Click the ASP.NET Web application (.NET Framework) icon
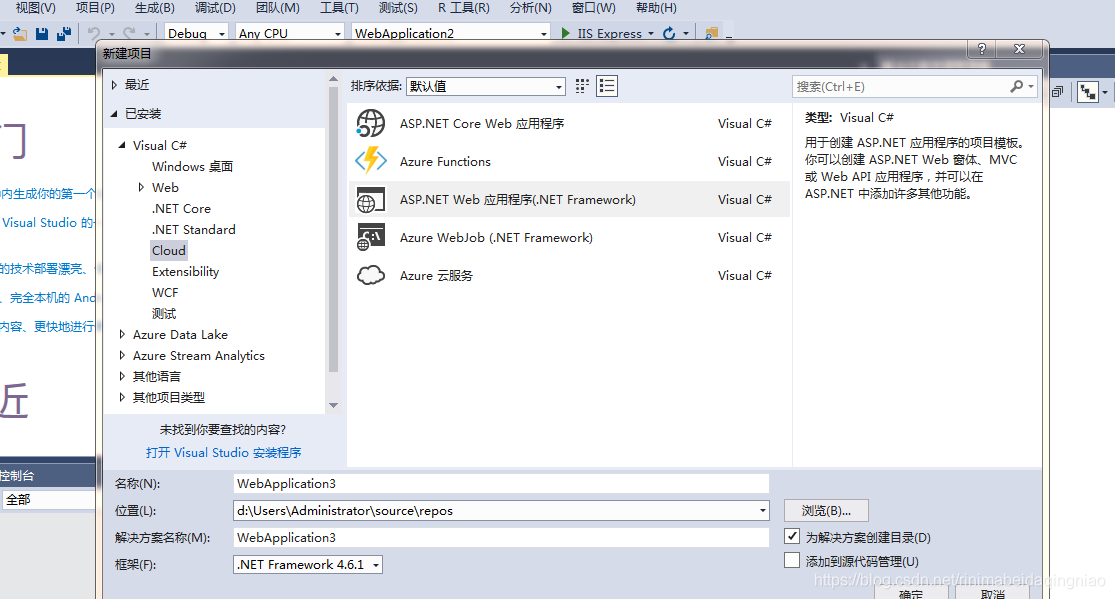 coord(370,200)
